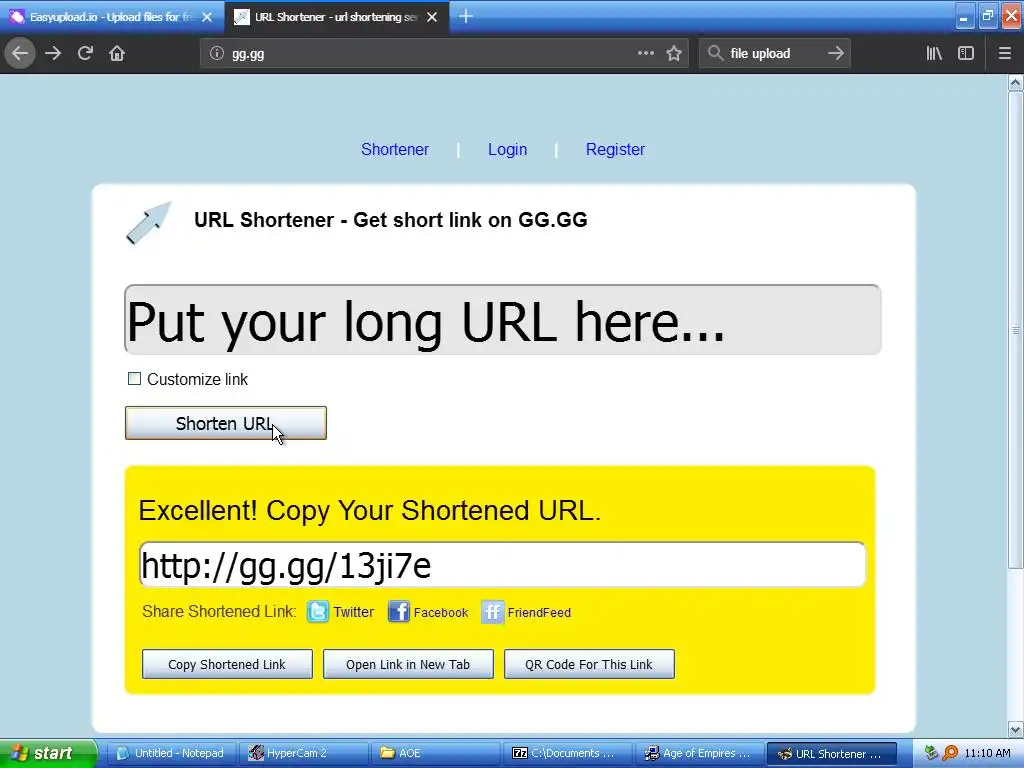Viewport: 1024px width, 768px height.
Task: Click the GG.GG arrow logo
Action: click(x=148, y=223)
